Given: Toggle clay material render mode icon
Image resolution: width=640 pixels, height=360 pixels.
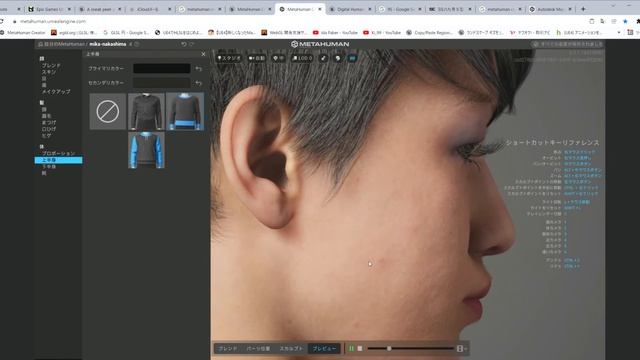Looking at the screenshot, I should click(323, 58).
